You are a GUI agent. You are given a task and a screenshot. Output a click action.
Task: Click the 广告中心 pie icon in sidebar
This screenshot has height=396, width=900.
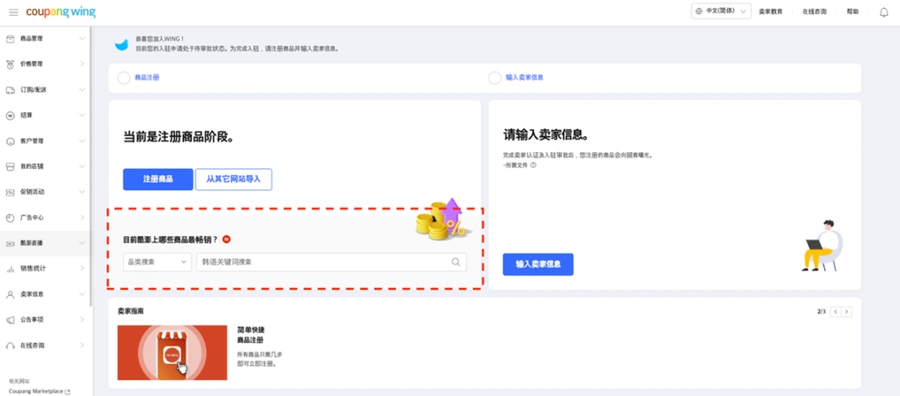click(10, 218)
